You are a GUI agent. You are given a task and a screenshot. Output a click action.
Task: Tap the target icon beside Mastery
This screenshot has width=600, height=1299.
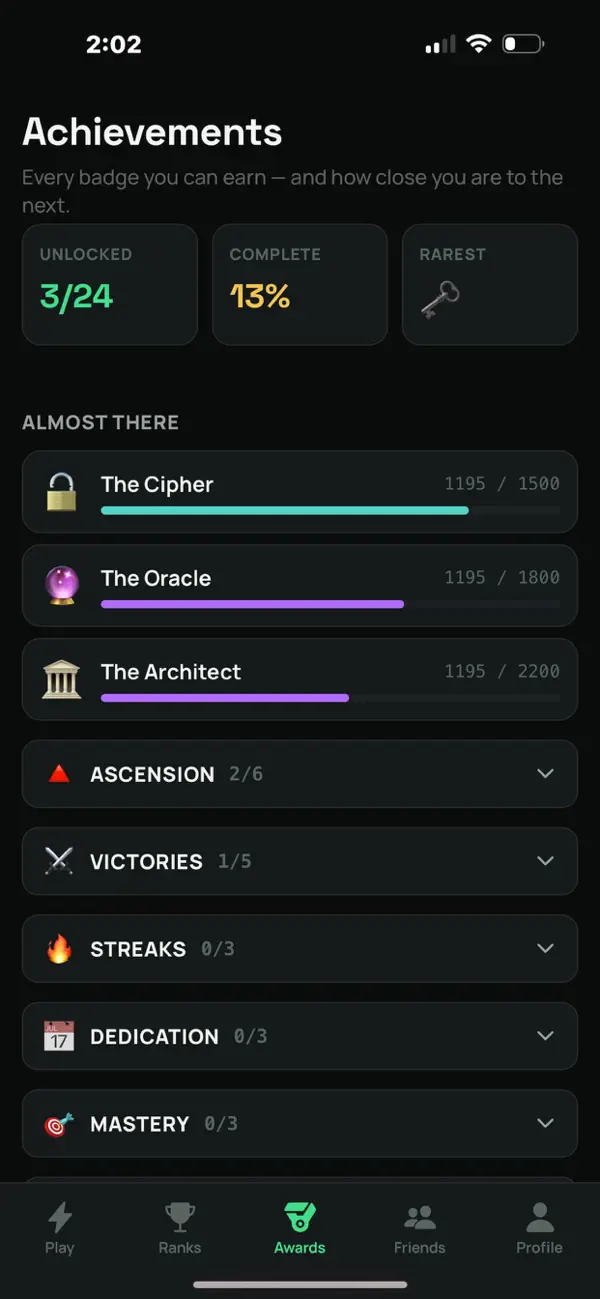[59, 1124]
